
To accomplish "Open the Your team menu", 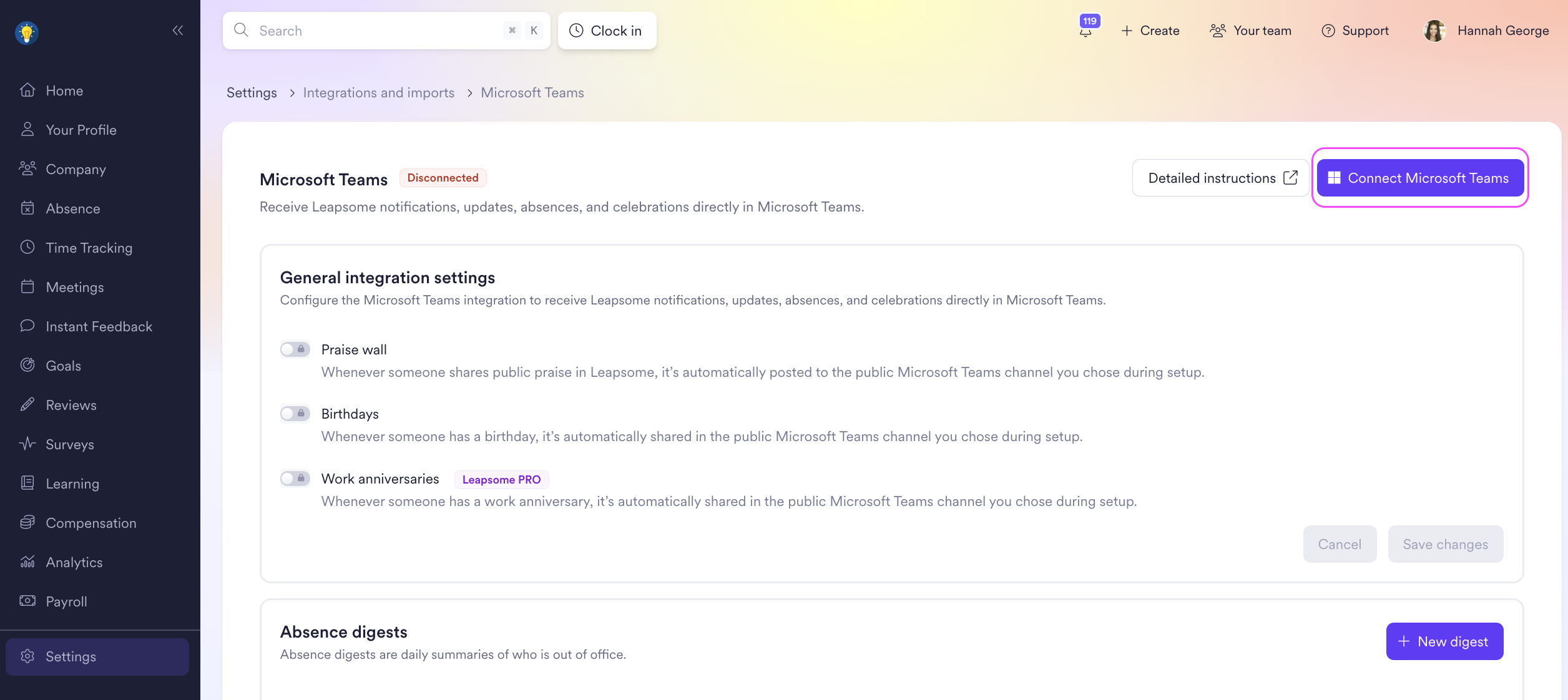I will click(1250, 31).
